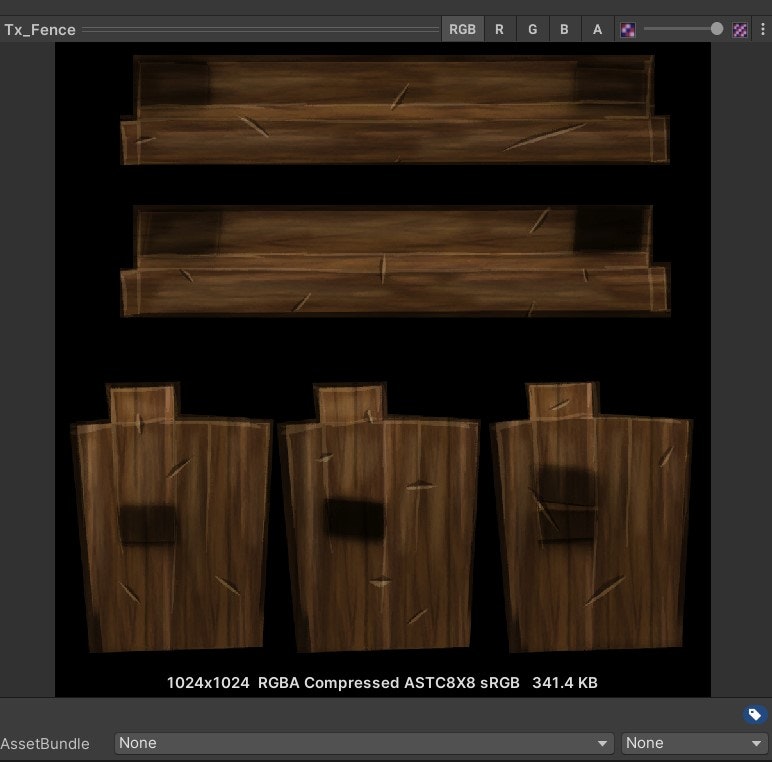Click the high-resolution mip level icon
The height and width of the screenshot is (762, 772).
point(740,30)
